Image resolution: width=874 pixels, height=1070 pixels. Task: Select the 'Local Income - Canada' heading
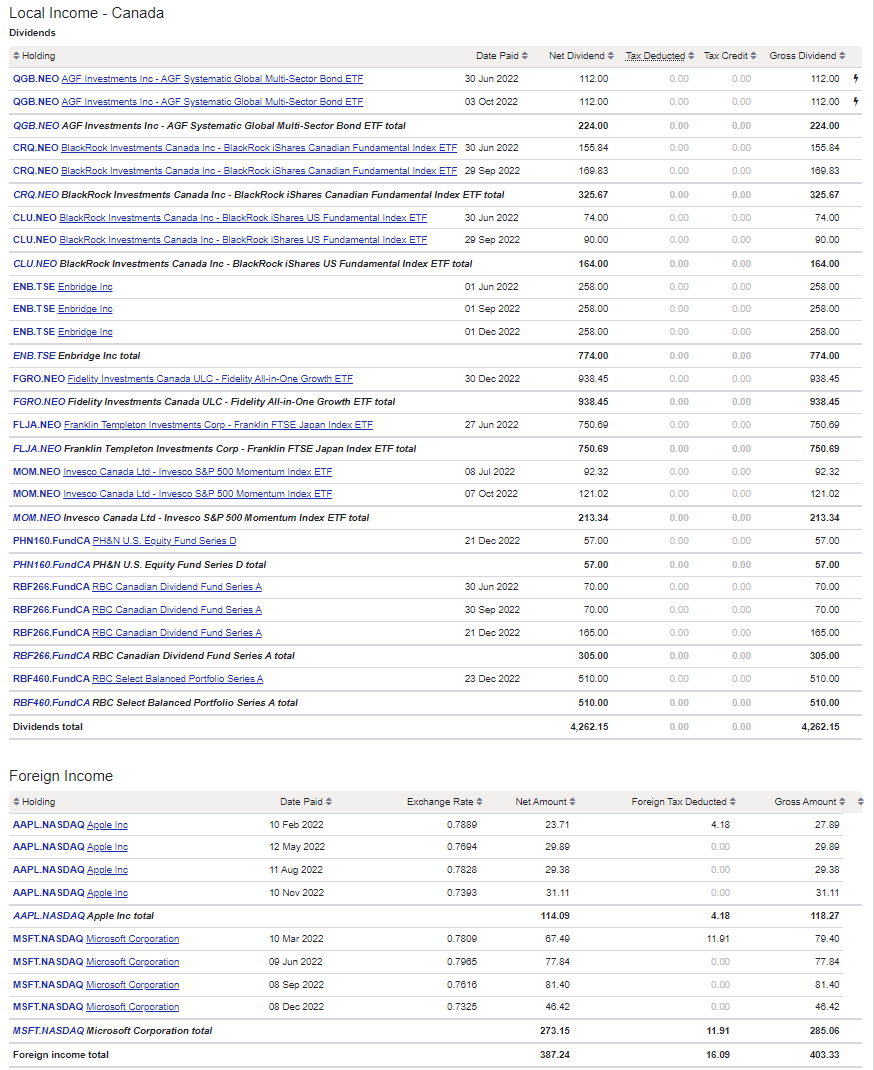pyautogui.click(x=87, y=13)
